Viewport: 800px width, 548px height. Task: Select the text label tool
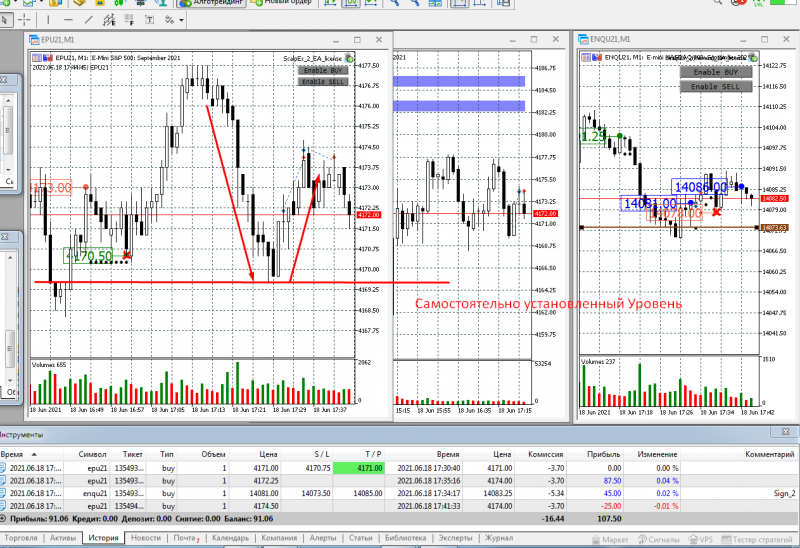[x=149, y=20]
